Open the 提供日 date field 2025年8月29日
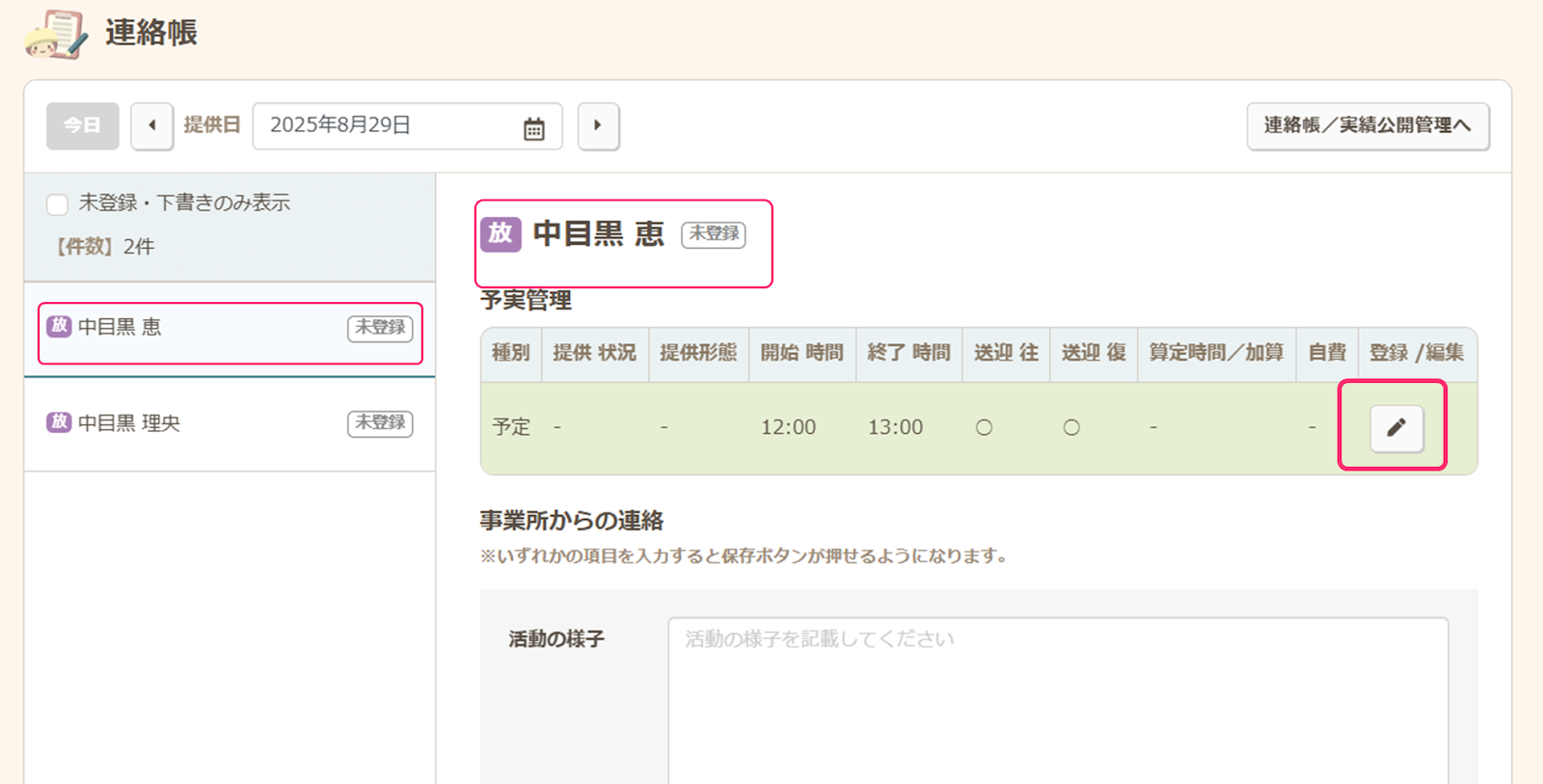 (386, 125)
